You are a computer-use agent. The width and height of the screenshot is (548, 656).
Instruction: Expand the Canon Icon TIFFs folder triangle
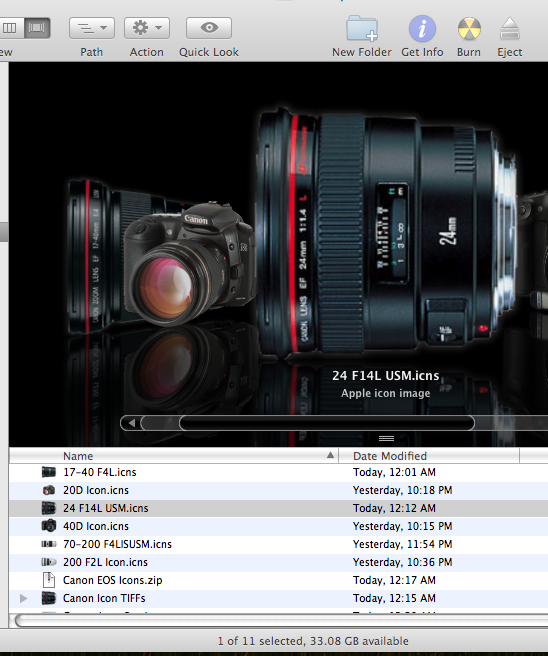tap(23, 598)
